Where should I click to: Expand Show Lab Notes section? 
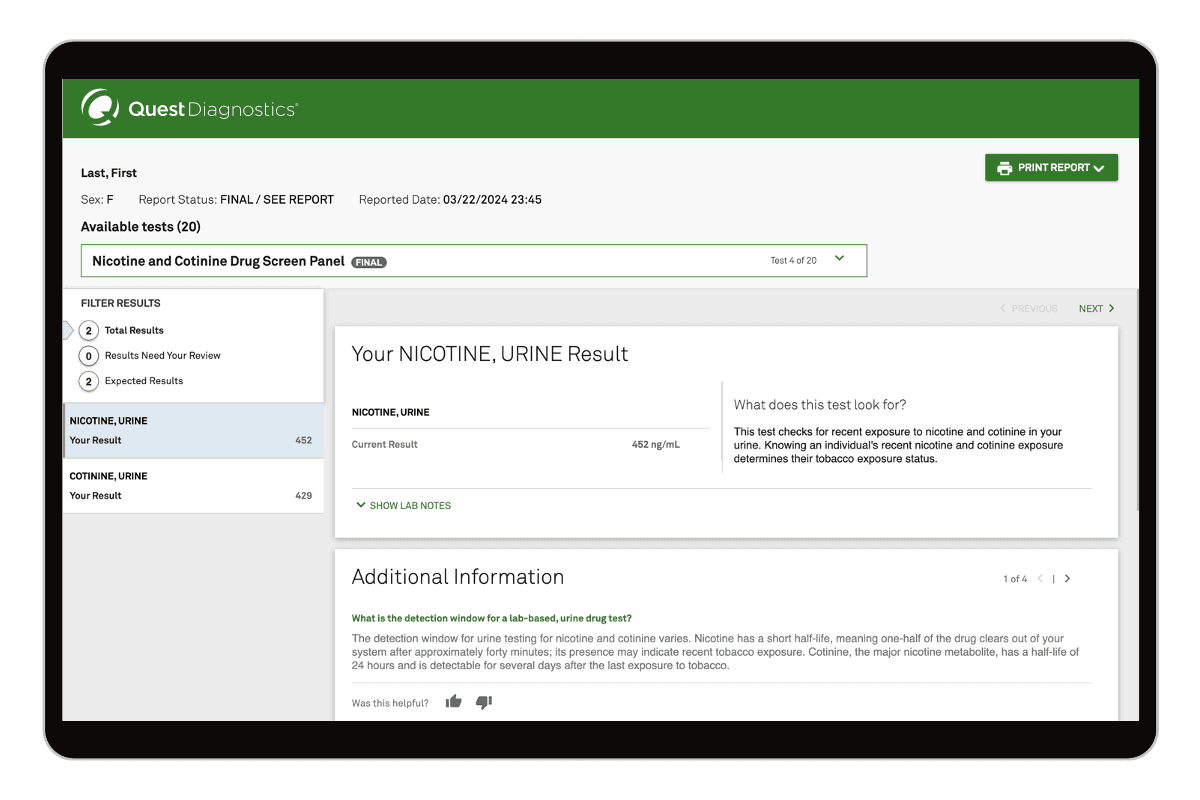coord(404,506)
